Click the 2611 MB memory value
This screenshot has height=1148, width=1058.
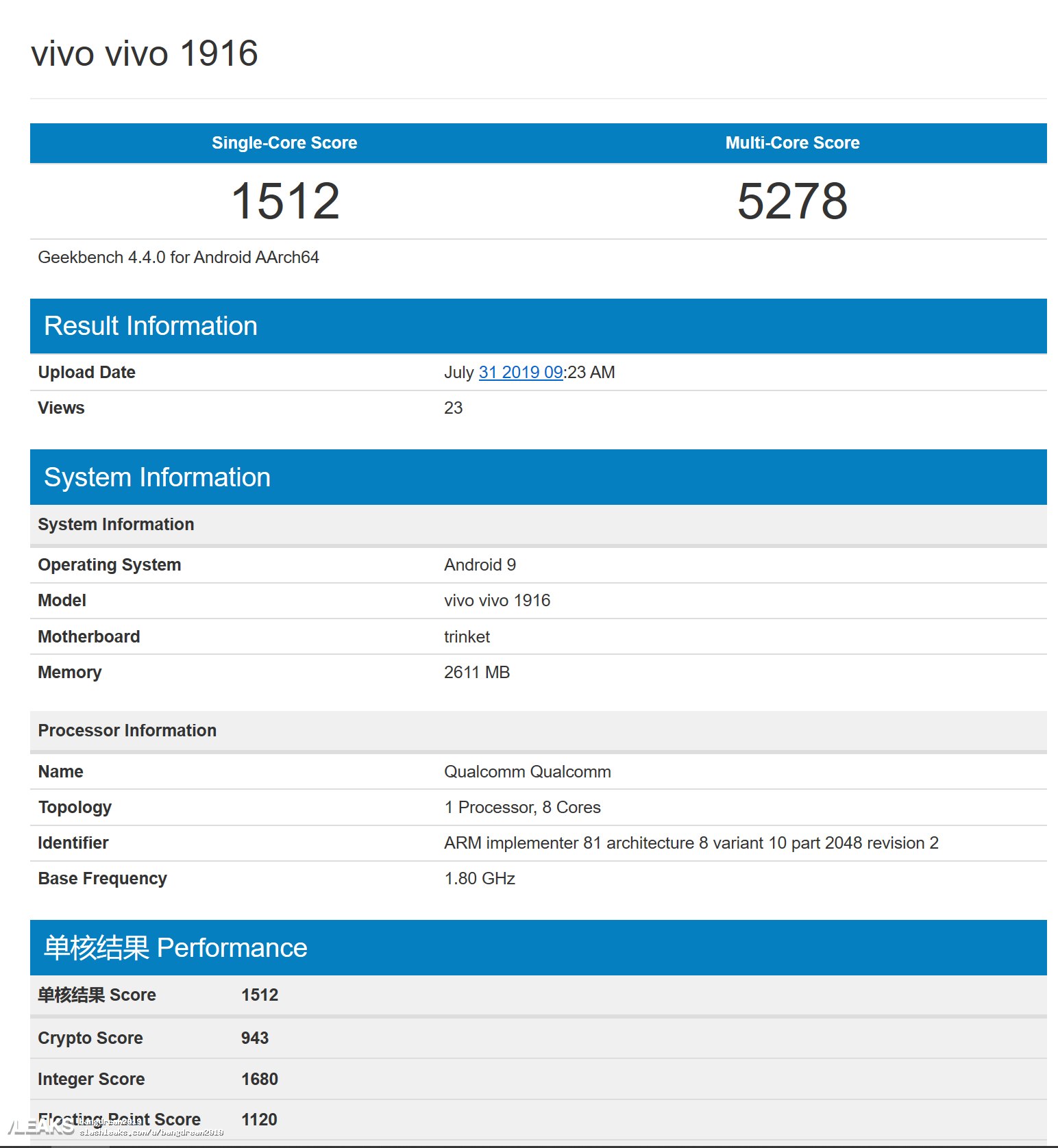coord(477,673)
